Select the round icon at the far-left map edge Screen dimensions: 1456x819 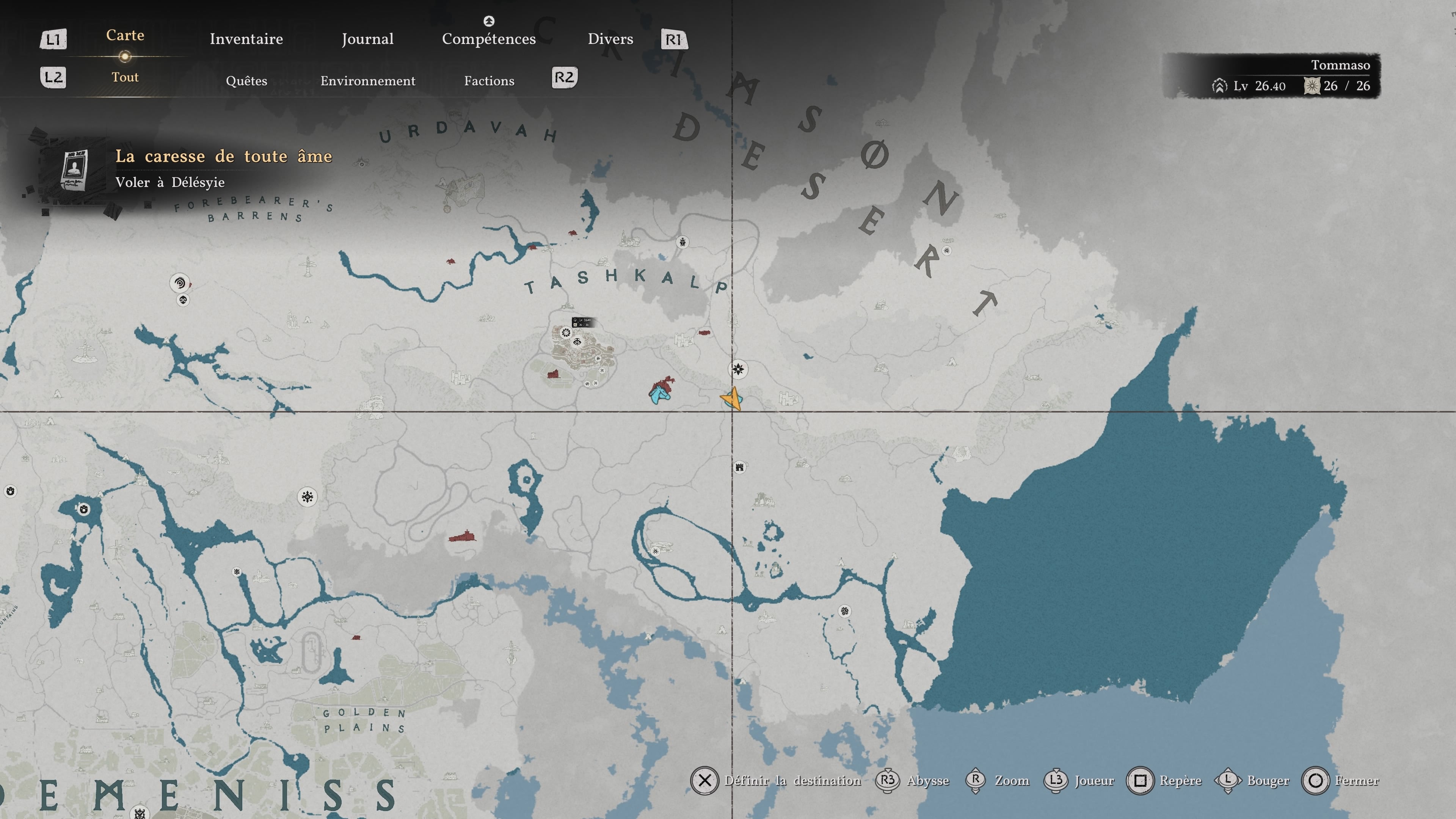point(10,491)
